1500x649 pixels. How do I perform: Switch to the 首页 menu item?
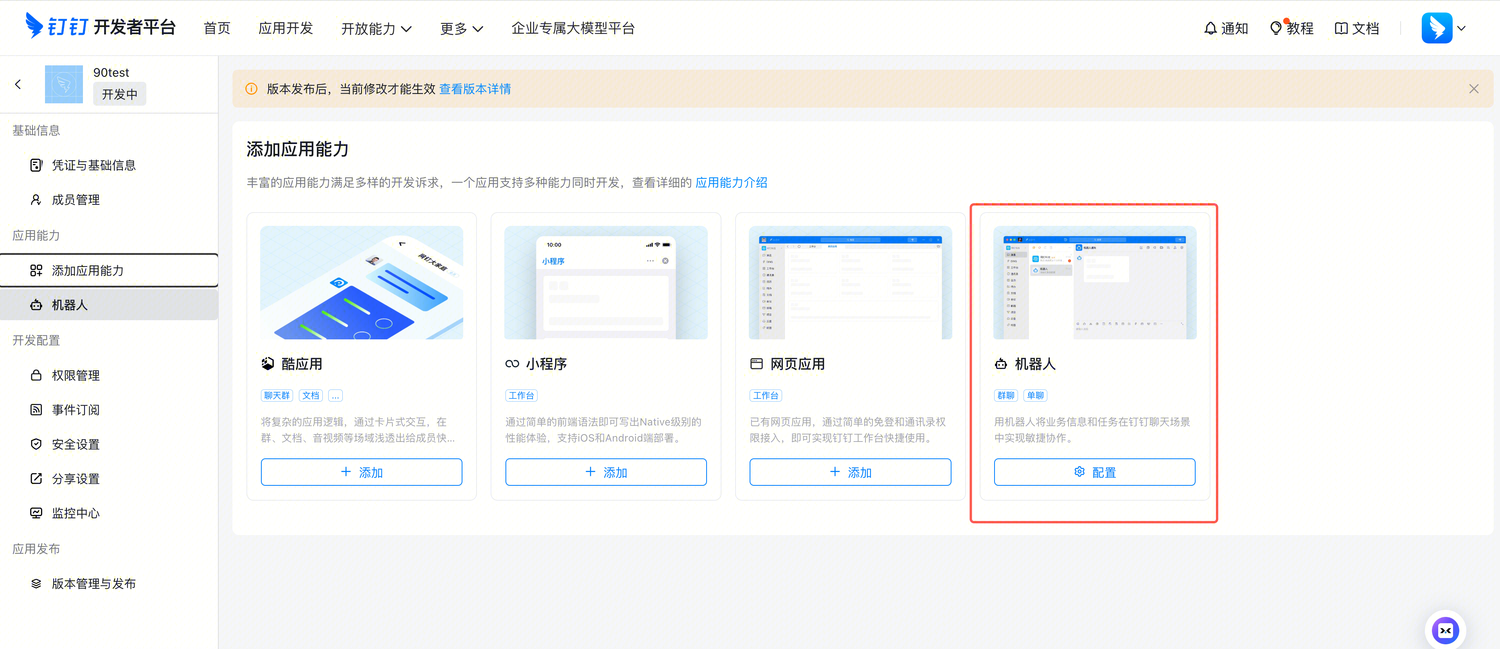(x=216, y=28)
